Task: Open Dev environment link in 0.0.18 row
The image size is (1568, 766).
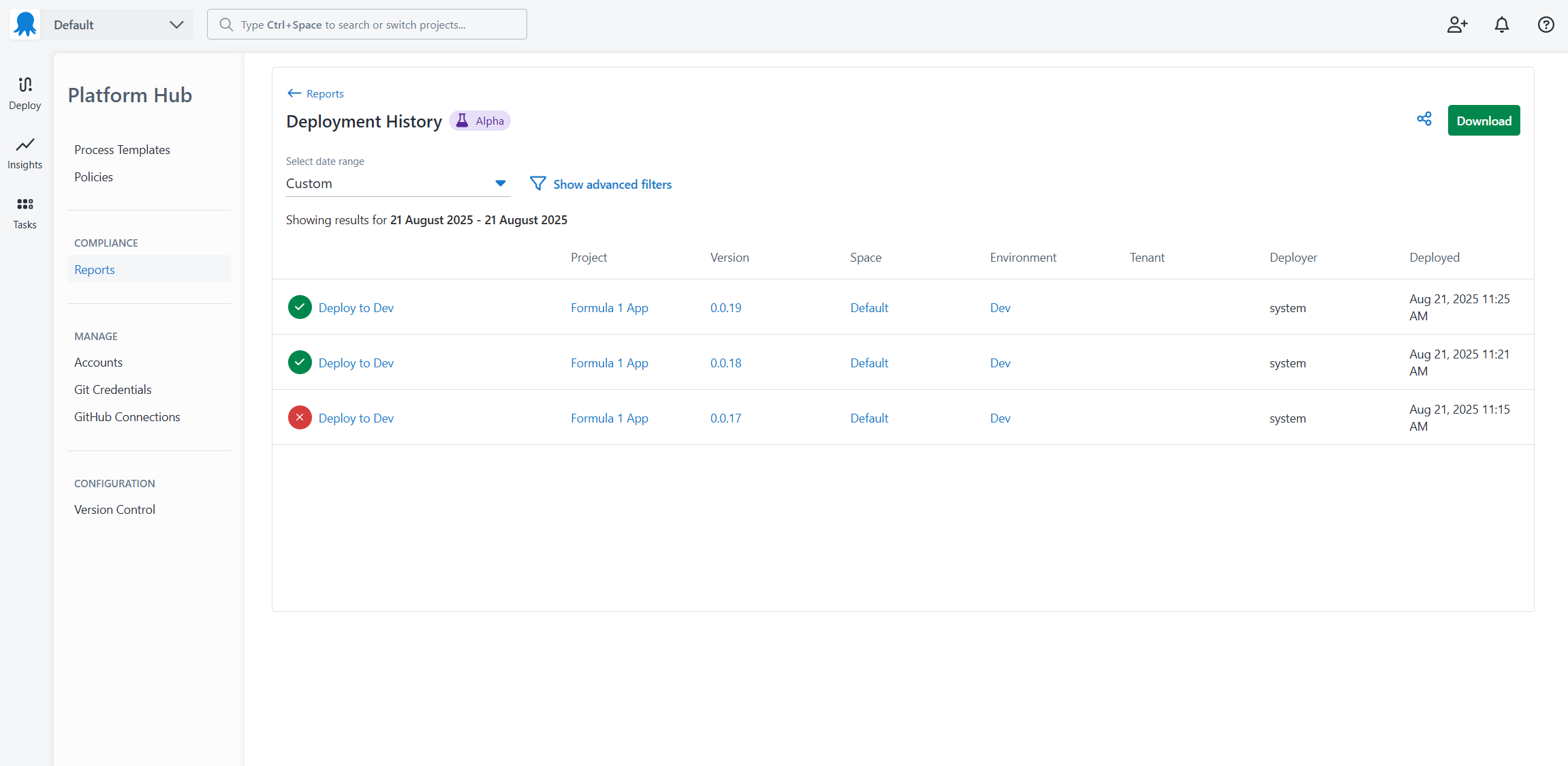Action: 1000,363
